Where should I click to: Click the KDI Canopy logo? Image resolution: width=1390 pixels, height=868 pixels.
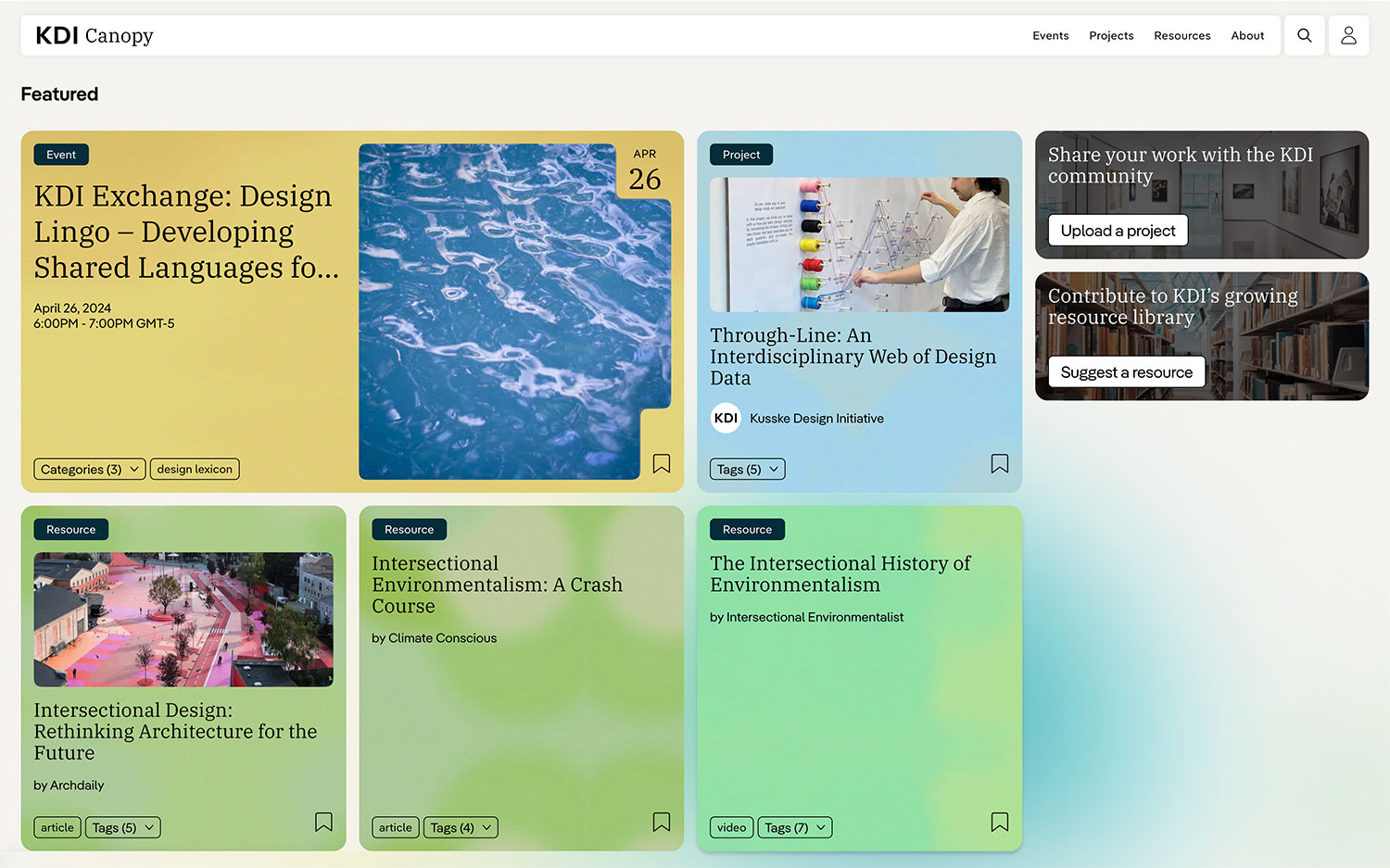coord(95,35)
